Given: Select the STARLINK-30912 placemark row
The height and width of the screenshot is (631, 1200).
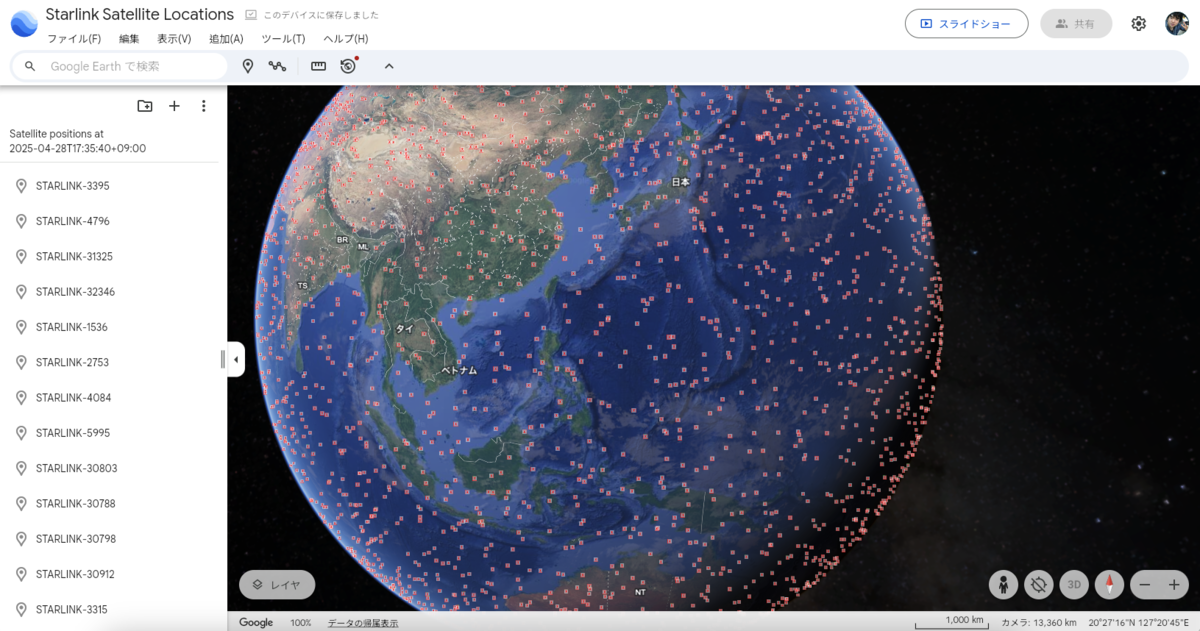Looking at the screenshot, I should pyautogui.click(x=113, y=574).
